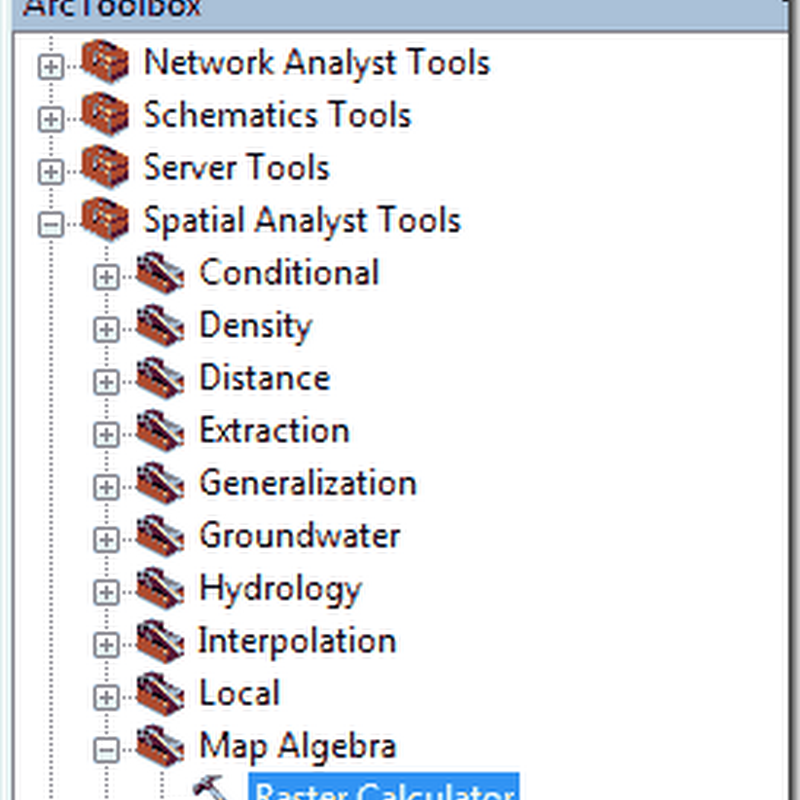Click the ArcToolbox panel title bar

click(400, 8)
